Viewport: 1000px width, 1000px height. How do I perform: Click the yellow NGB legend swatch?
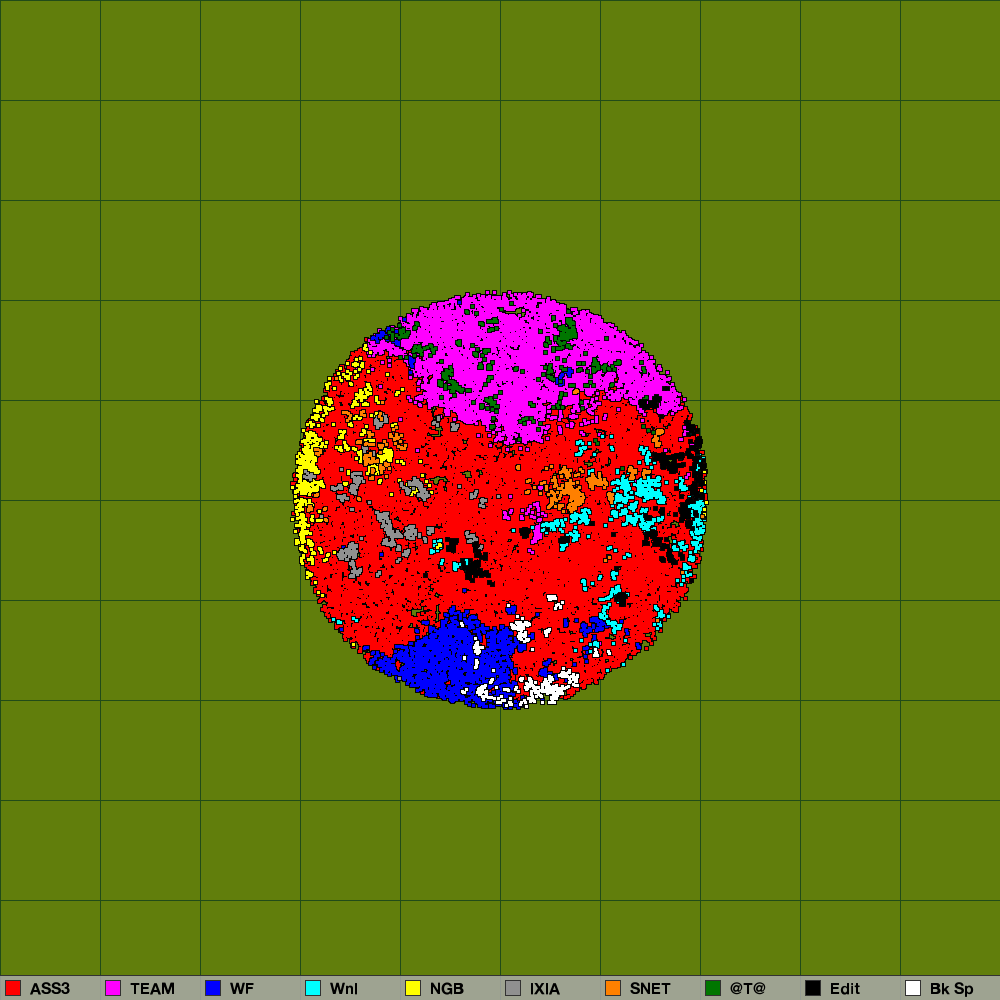tap(413, 988)
